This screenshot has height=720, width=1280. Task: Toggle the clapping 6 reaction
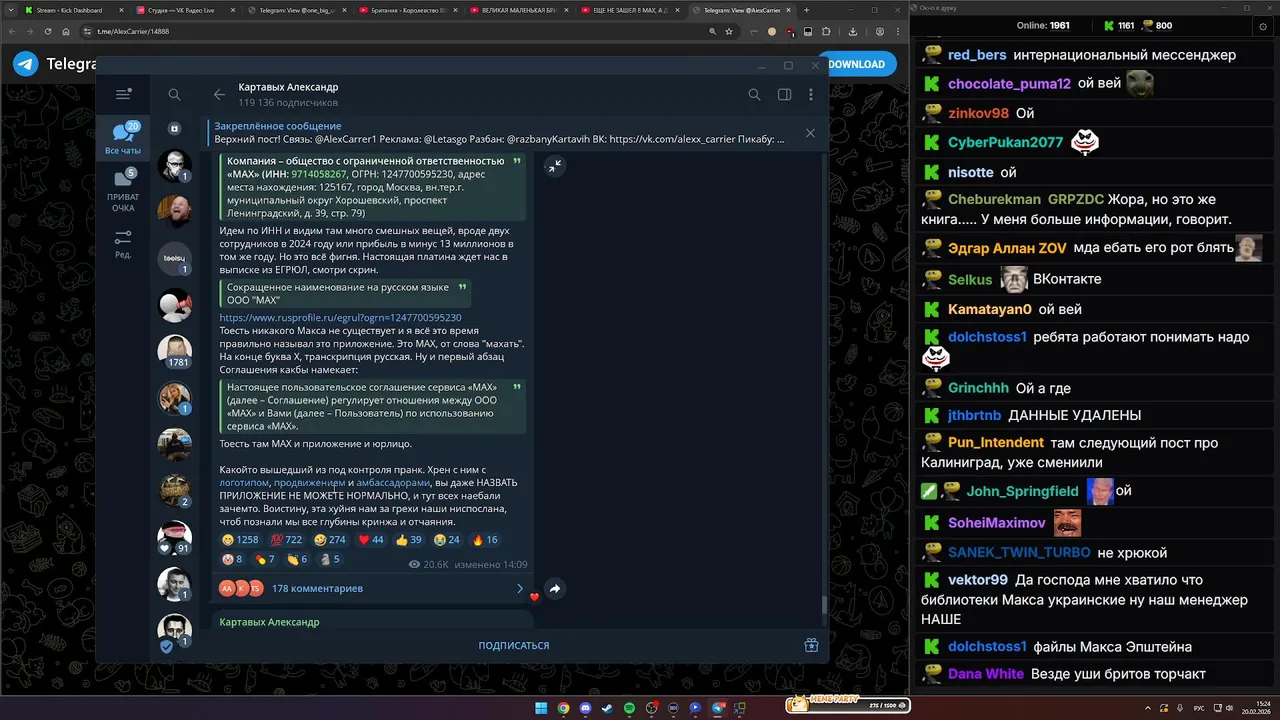point(297,559)
